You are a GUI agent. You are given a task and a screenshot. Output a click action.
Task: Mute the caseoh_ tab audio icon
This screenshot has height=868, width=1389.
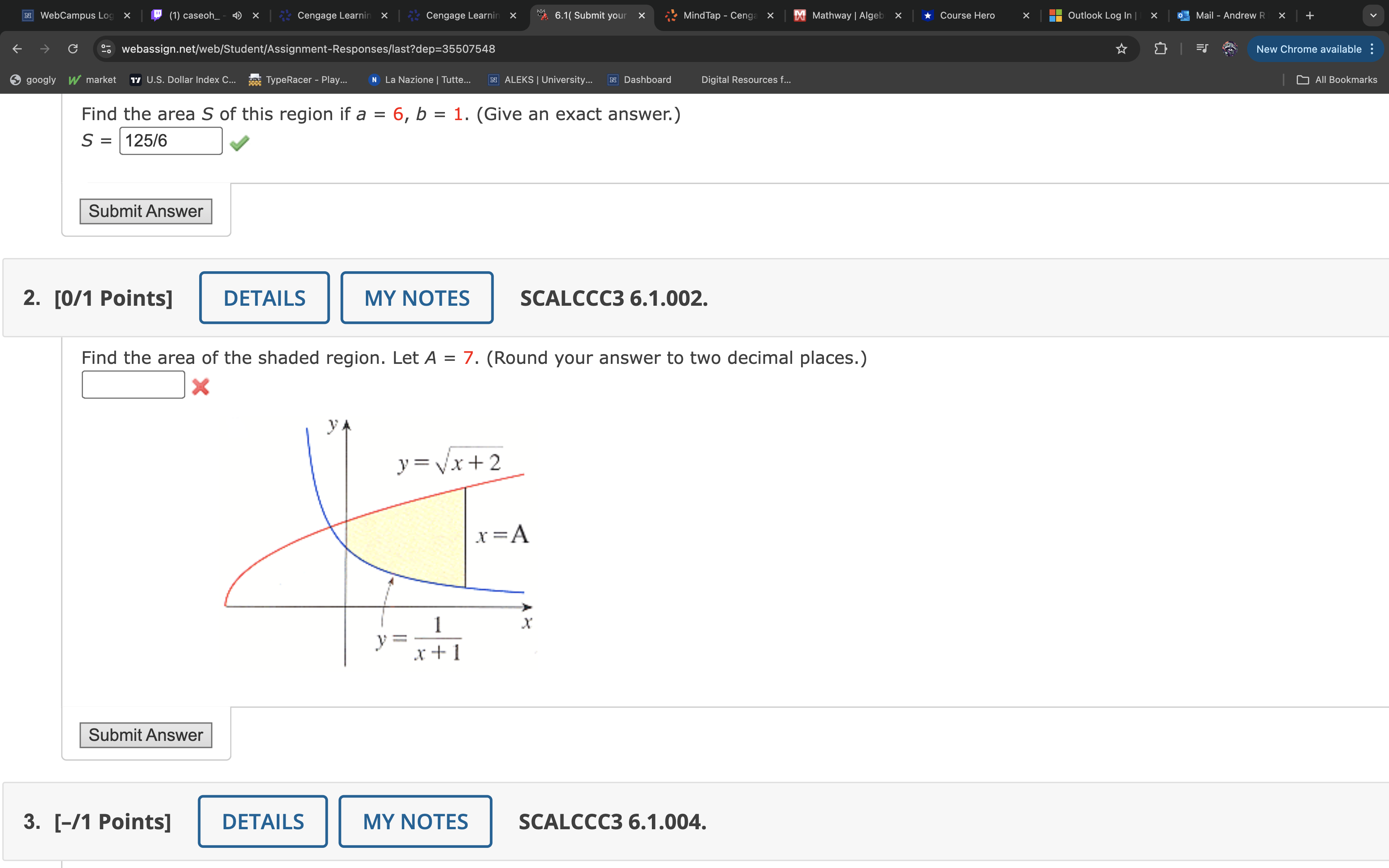tap(237, 15)
